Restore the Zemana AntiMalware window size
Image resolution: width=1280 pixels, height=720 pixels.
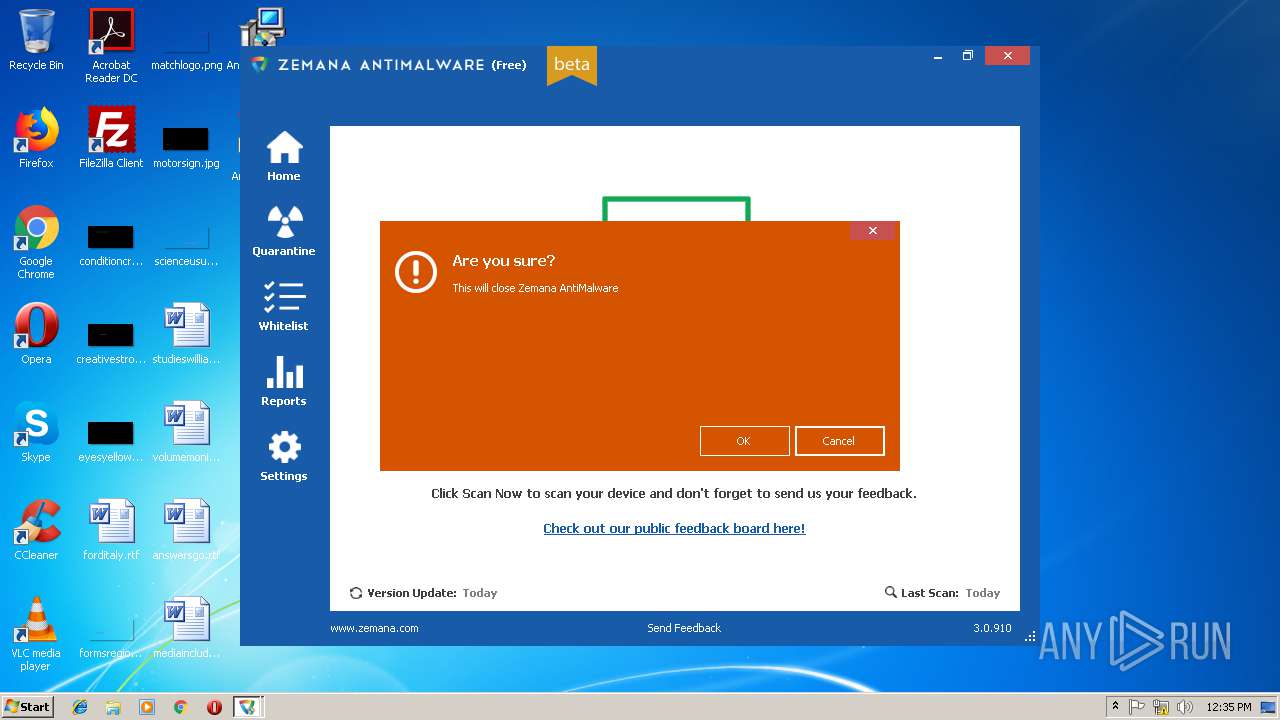tap(968, 56)
